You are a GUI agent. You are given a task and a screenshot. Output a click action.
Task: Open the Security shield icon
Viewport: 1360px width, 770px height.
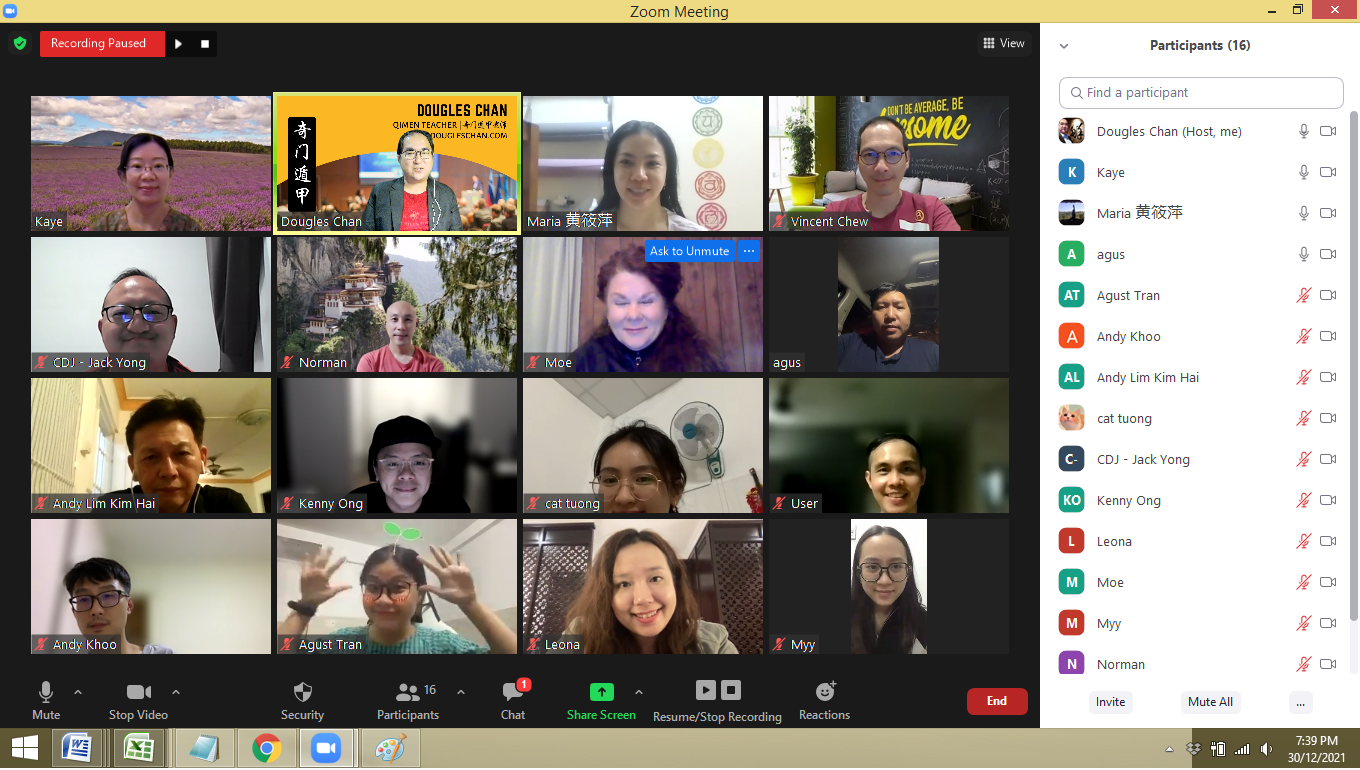(x=302, y=693)
